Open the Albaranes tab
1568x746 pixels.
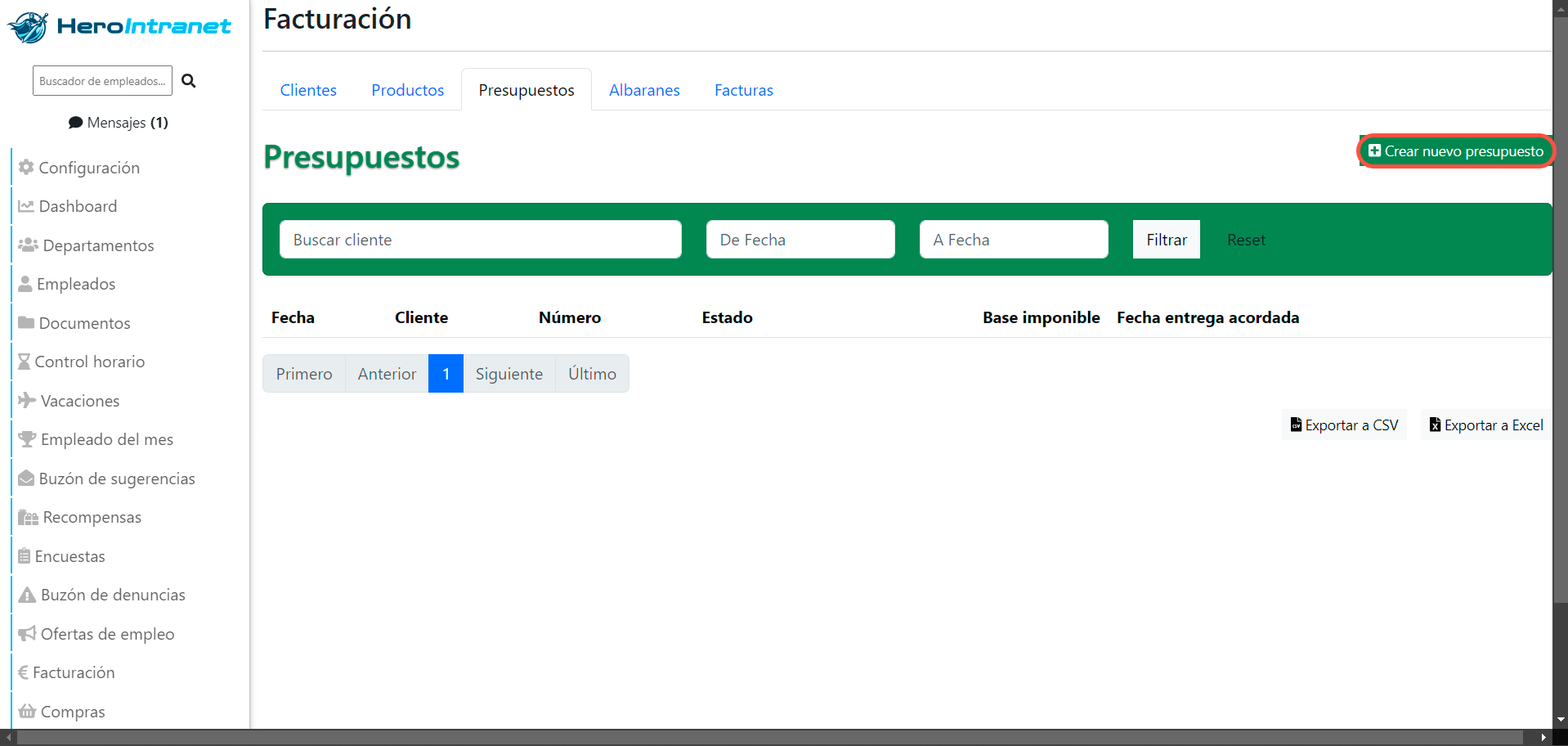click(644, 90)
